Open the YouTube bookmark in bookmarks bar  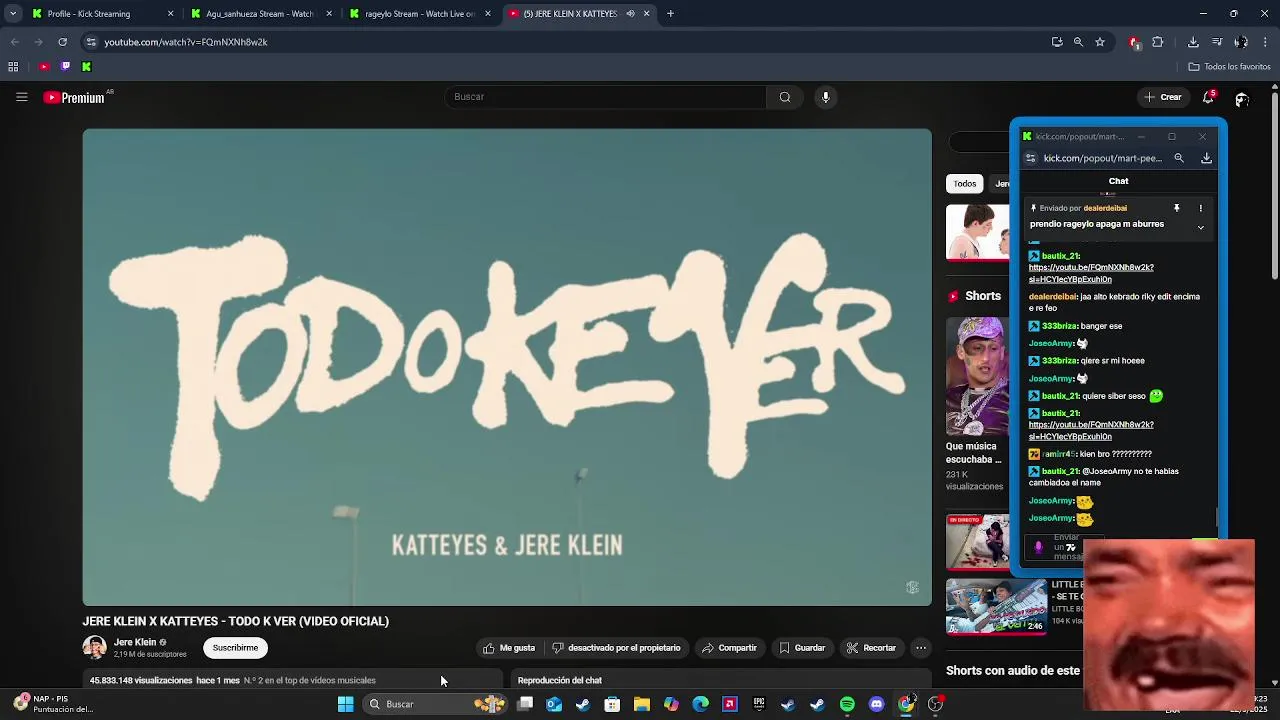click(x=44, y=67)
